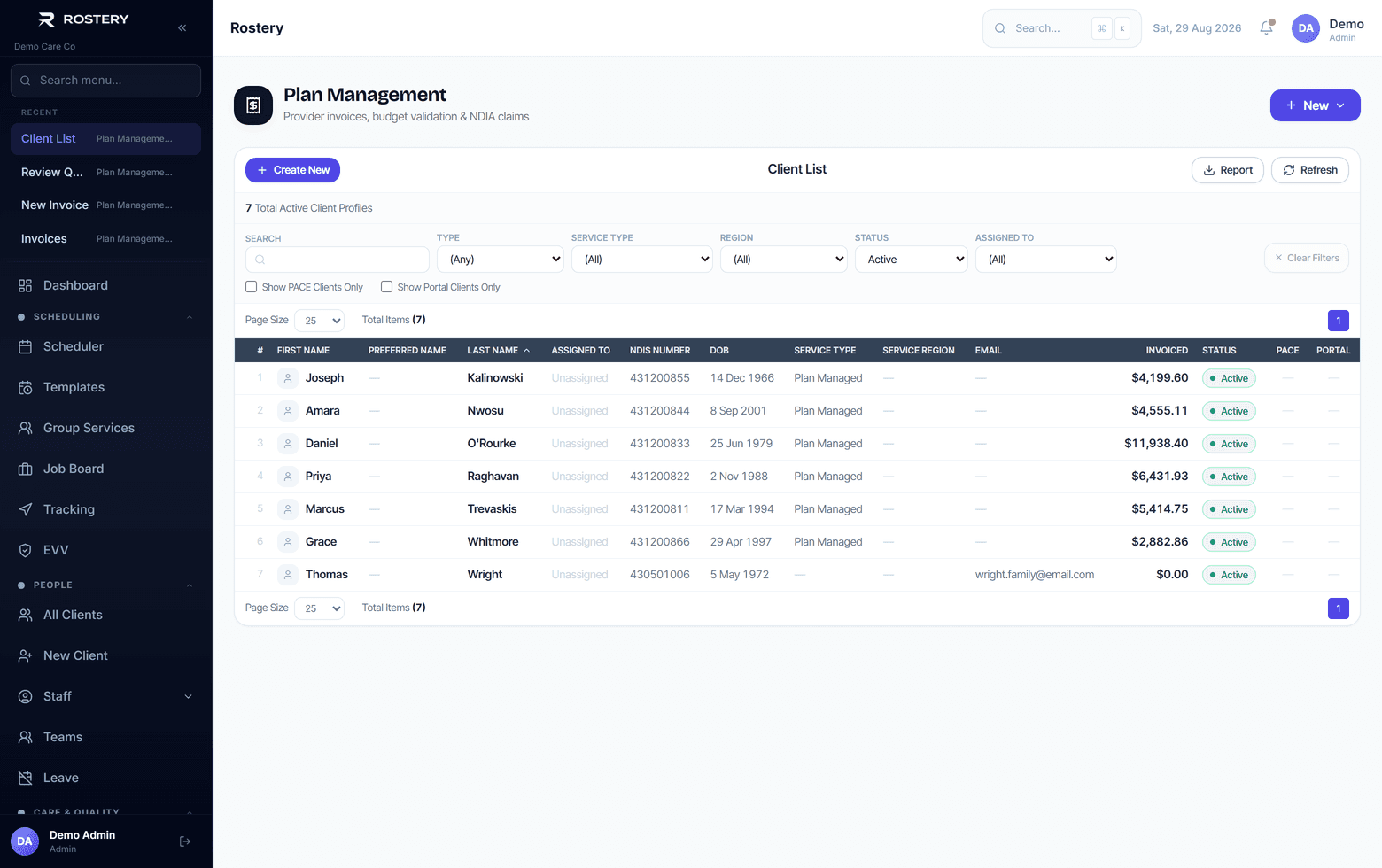This screenshot has height=868, width=1382.
Task: Open the Status filter set to Active
Action: [912, 260]
